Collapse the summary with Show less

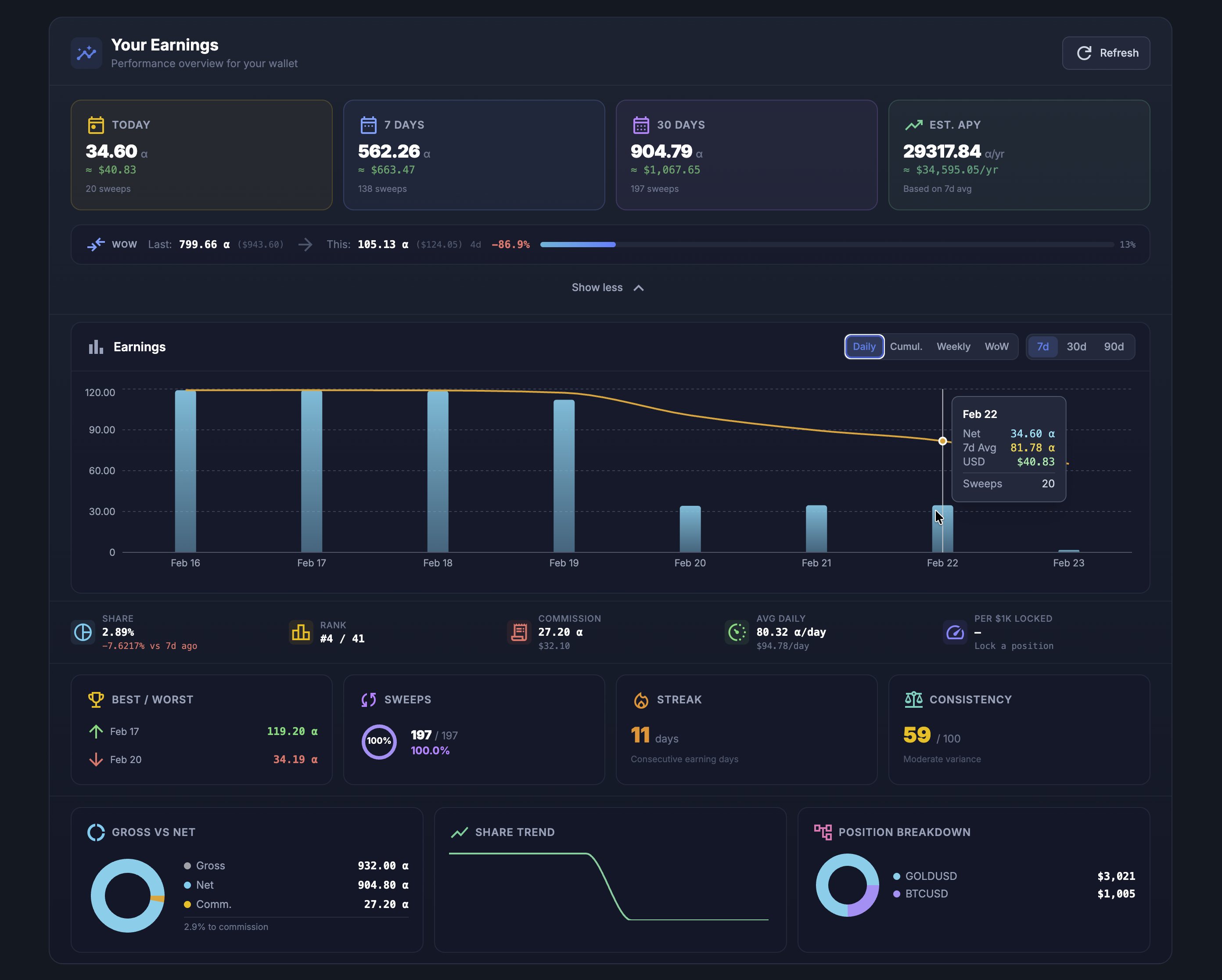608,287
